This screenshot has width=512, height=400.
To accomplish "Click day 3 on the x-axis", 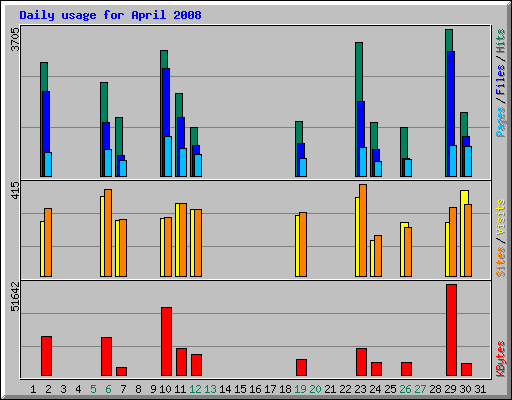I will pos(63,389).
